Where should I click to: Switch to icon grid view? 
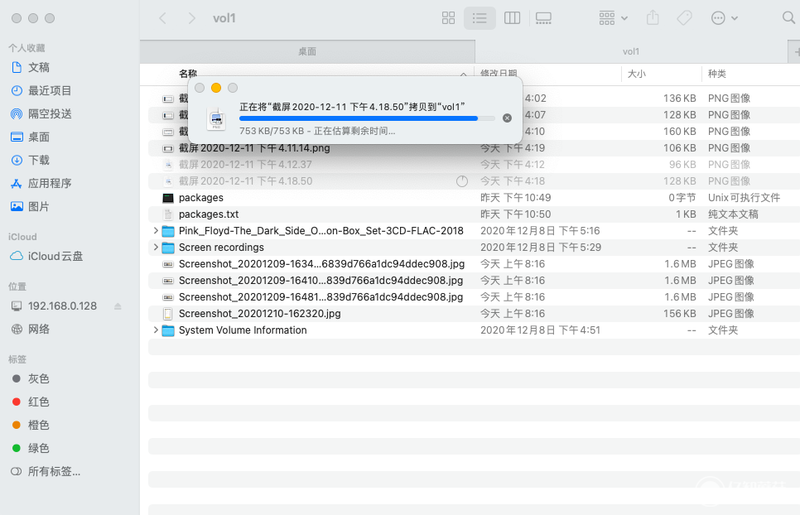[448, 18]
